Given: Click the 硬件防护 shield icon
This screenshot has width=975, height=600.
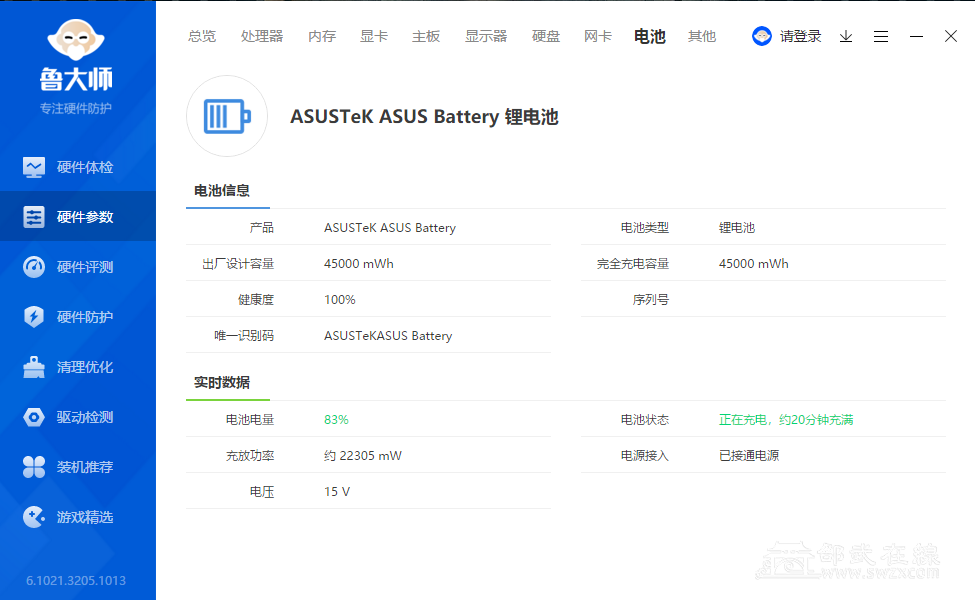Looking at the screenshot, I should coord(34,317).
